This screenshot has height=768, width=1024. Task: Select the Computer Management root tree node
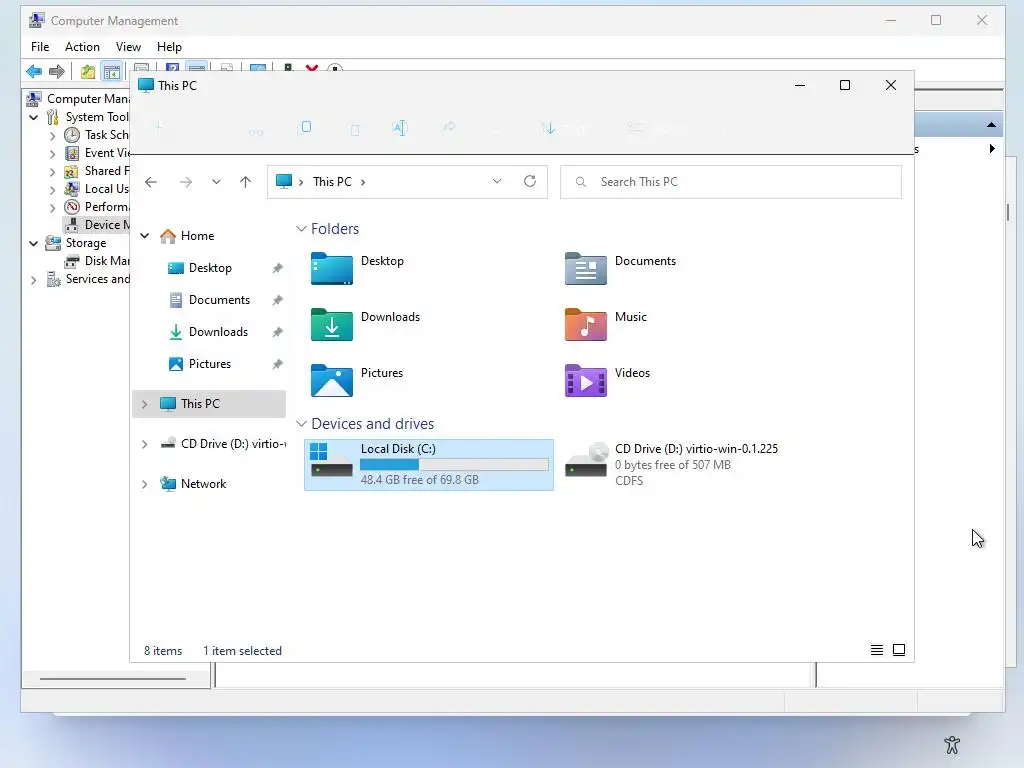pyautogui.click(x=88, y=99)
